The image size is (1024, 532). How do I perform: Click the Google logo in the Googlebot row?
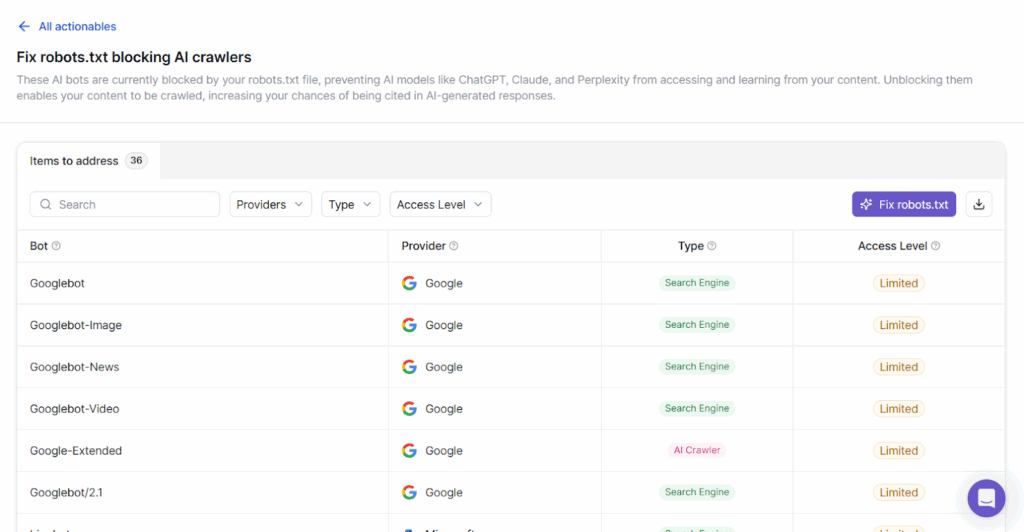tap(409, 283)
